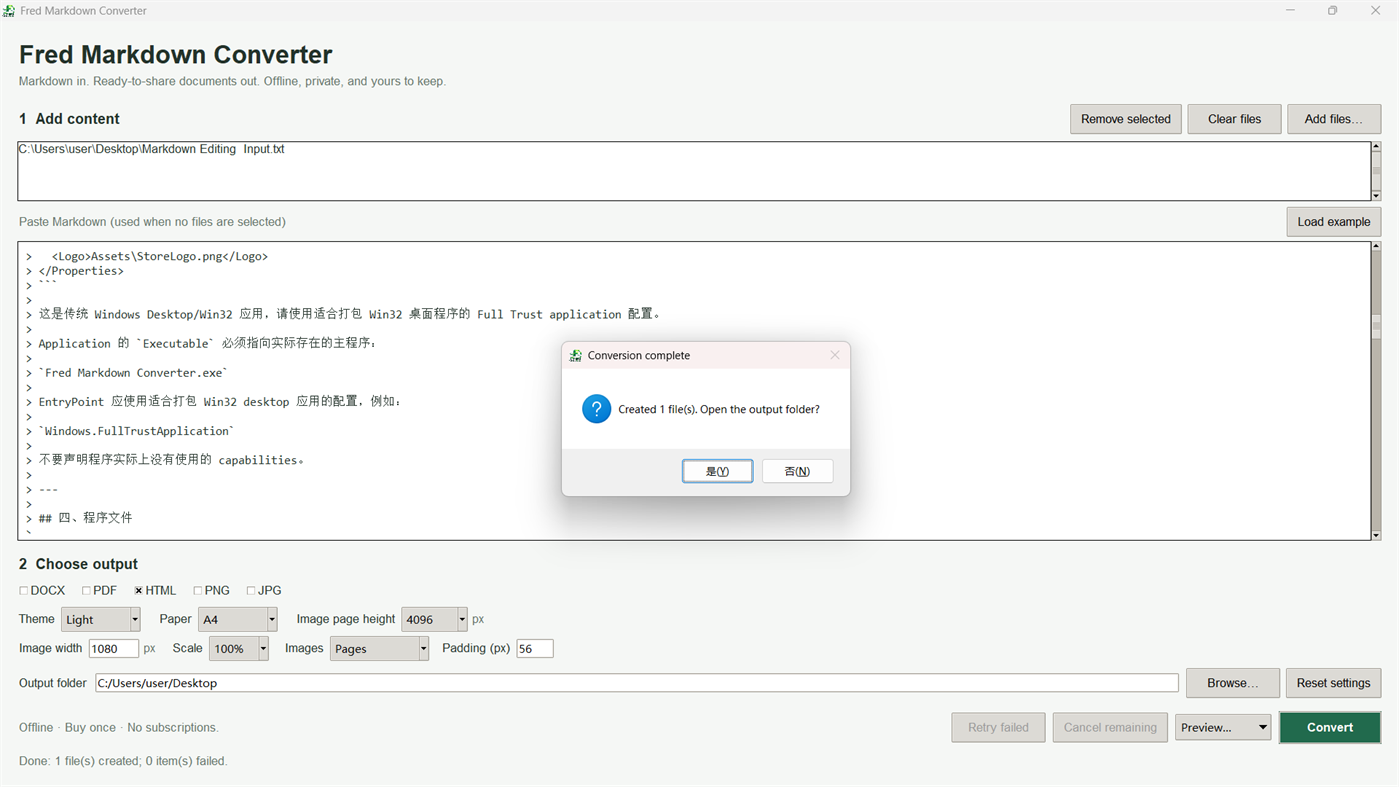
Task: Restore down the Fred Markdown Converter window
Action: (1332, 11)
